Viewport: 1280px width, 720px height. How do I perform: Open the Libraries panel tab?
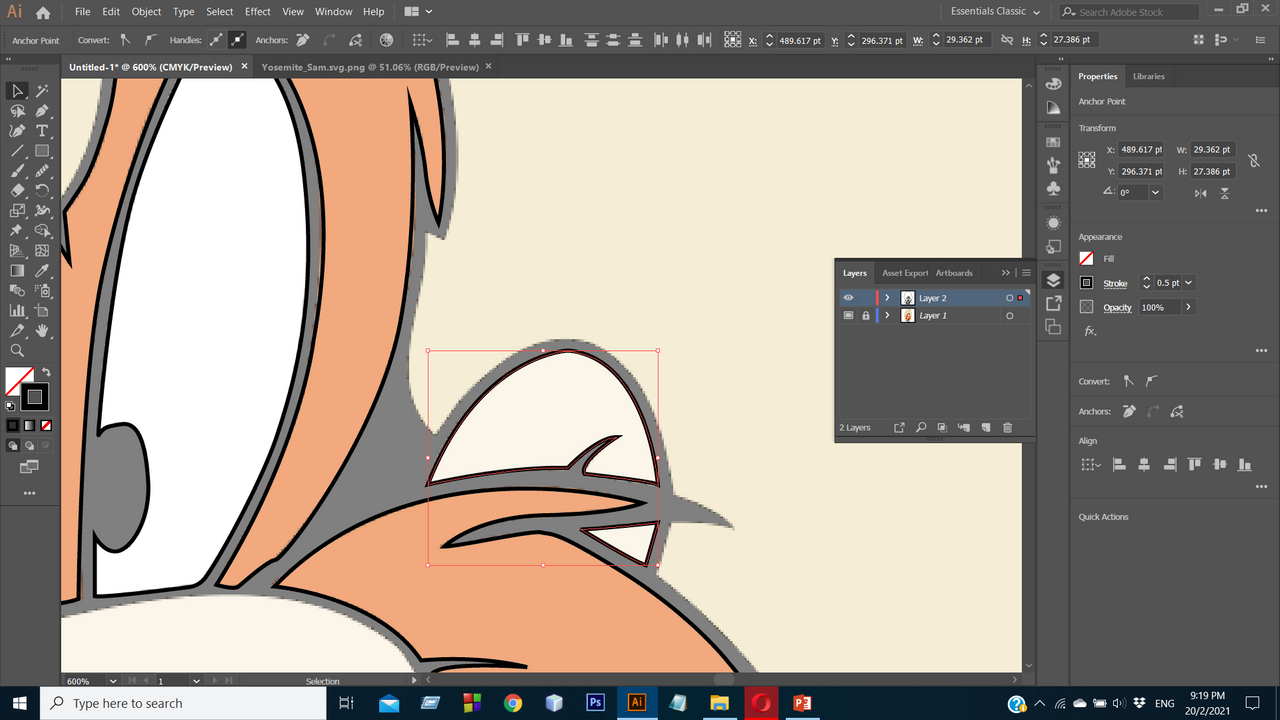point(1148,76)
